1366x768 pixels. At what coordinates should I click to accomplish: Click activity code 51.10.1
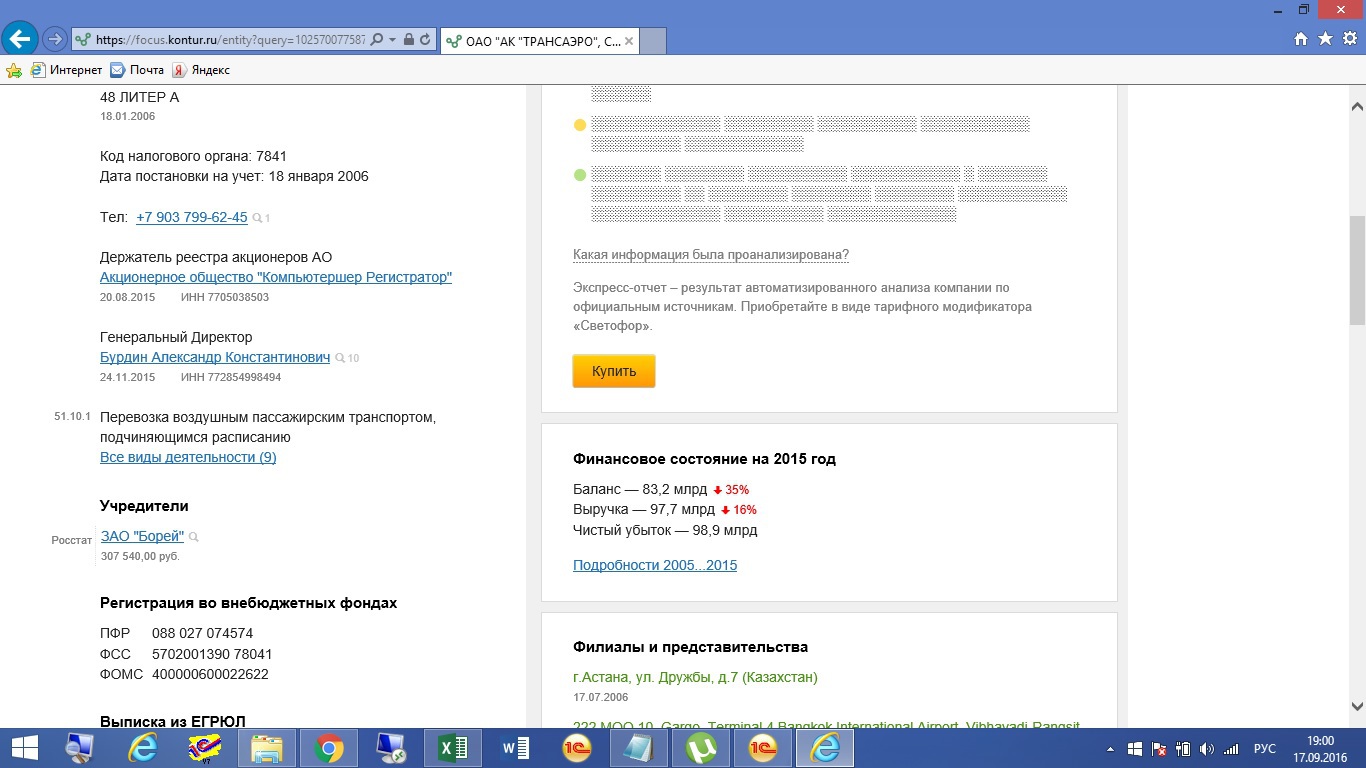pos(72,416)
